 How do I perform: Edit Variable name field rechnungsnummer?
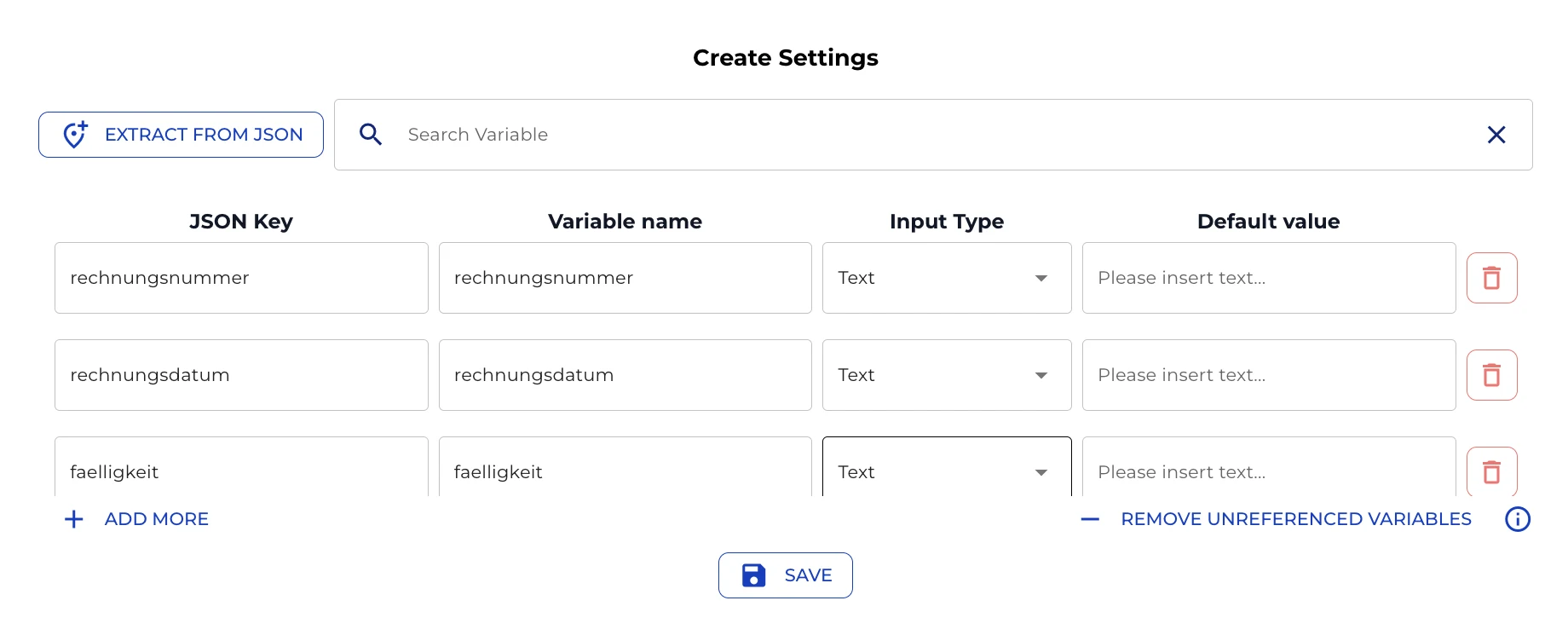coord(625,278)
